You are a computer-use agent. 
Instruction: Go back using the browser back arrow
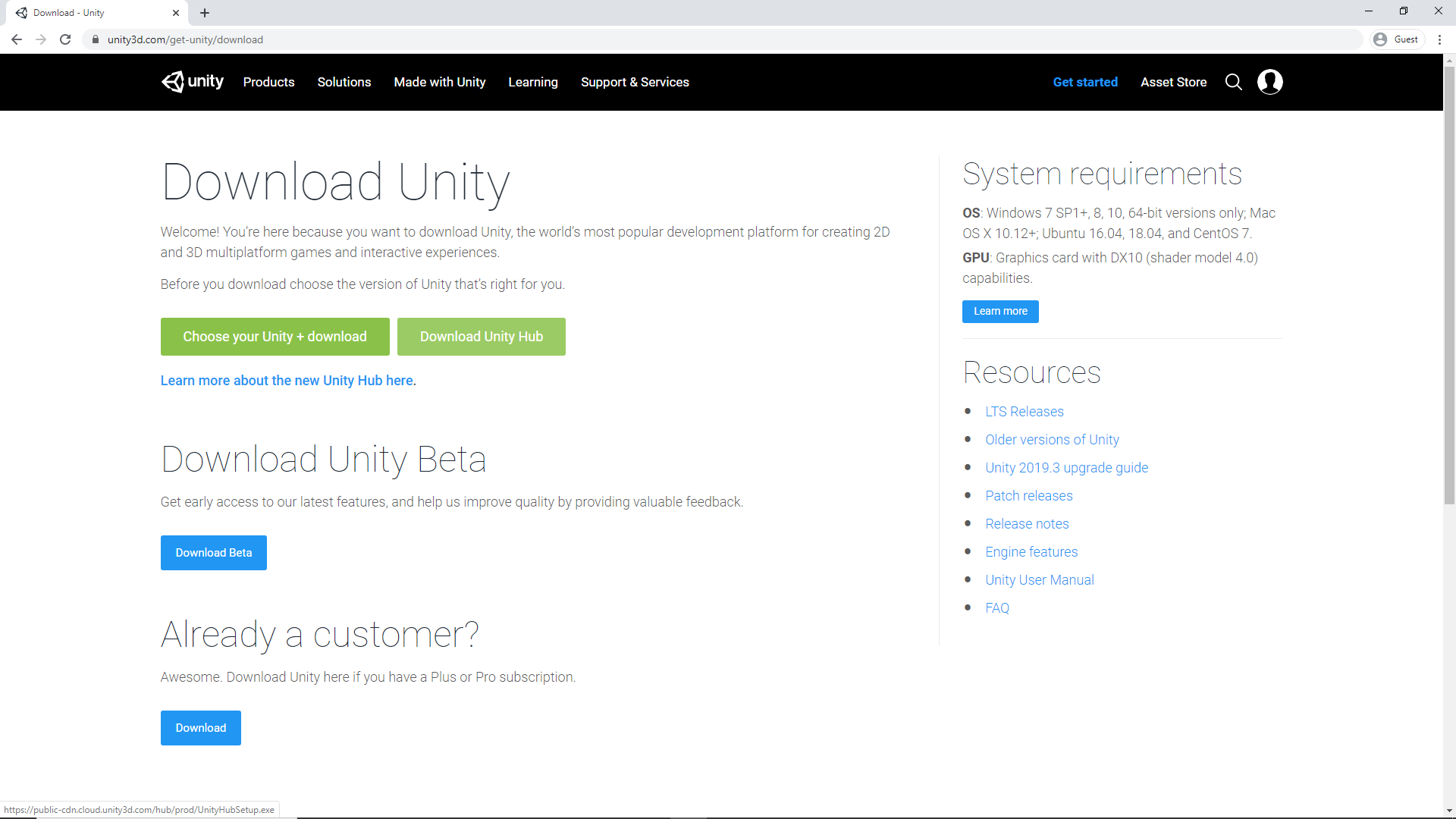coord(17,39)
